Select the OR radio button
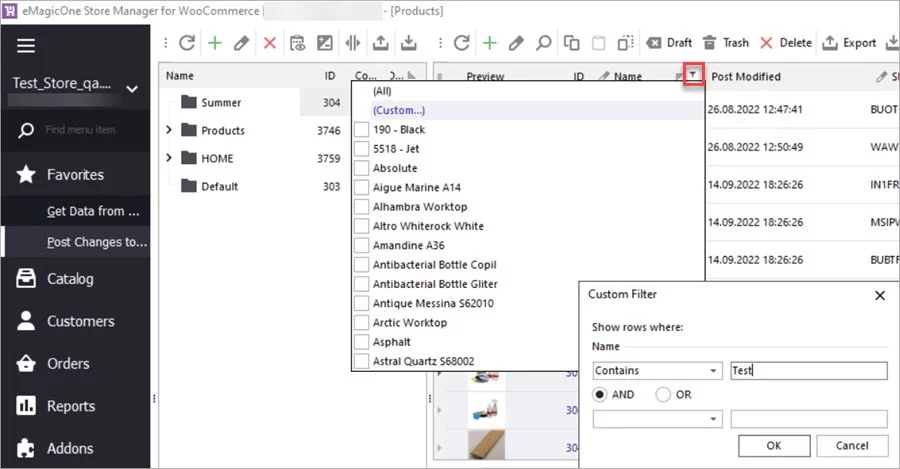This screenshot has height=469, width=900. pos(663,395)
